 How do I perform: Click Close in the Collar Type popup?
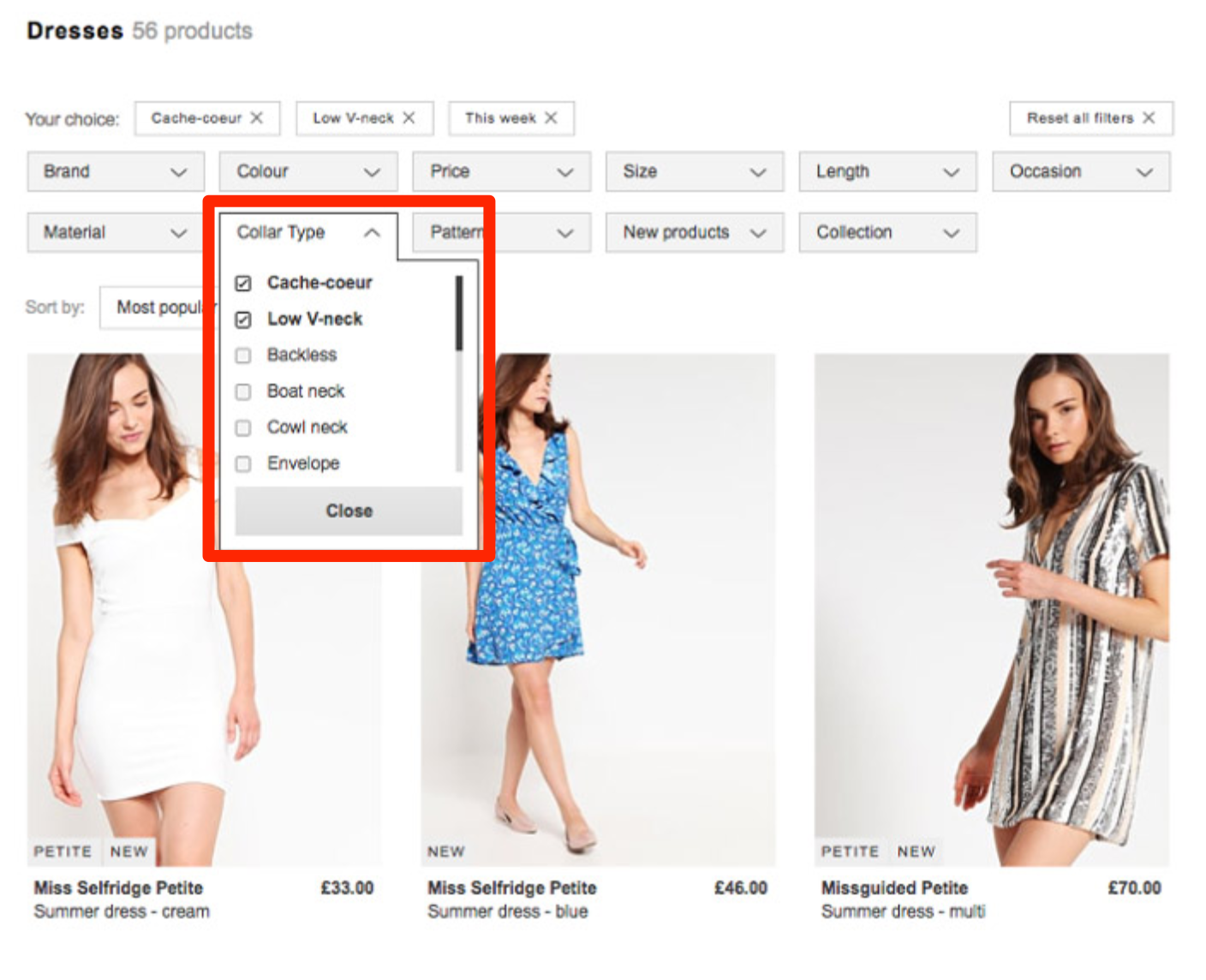click(349, 510)
